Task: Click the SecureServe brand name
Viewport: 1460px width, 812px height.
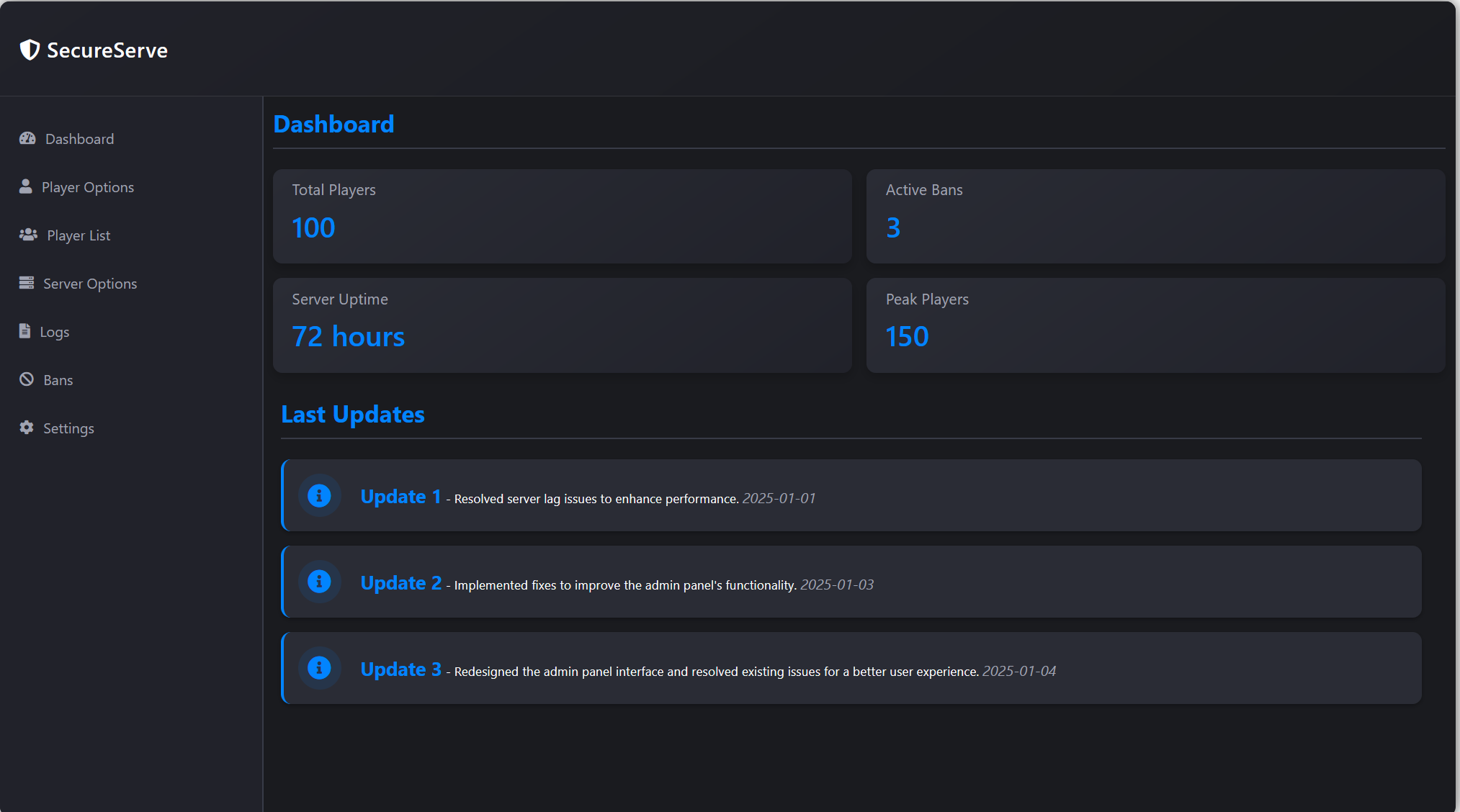Action: 107,50
